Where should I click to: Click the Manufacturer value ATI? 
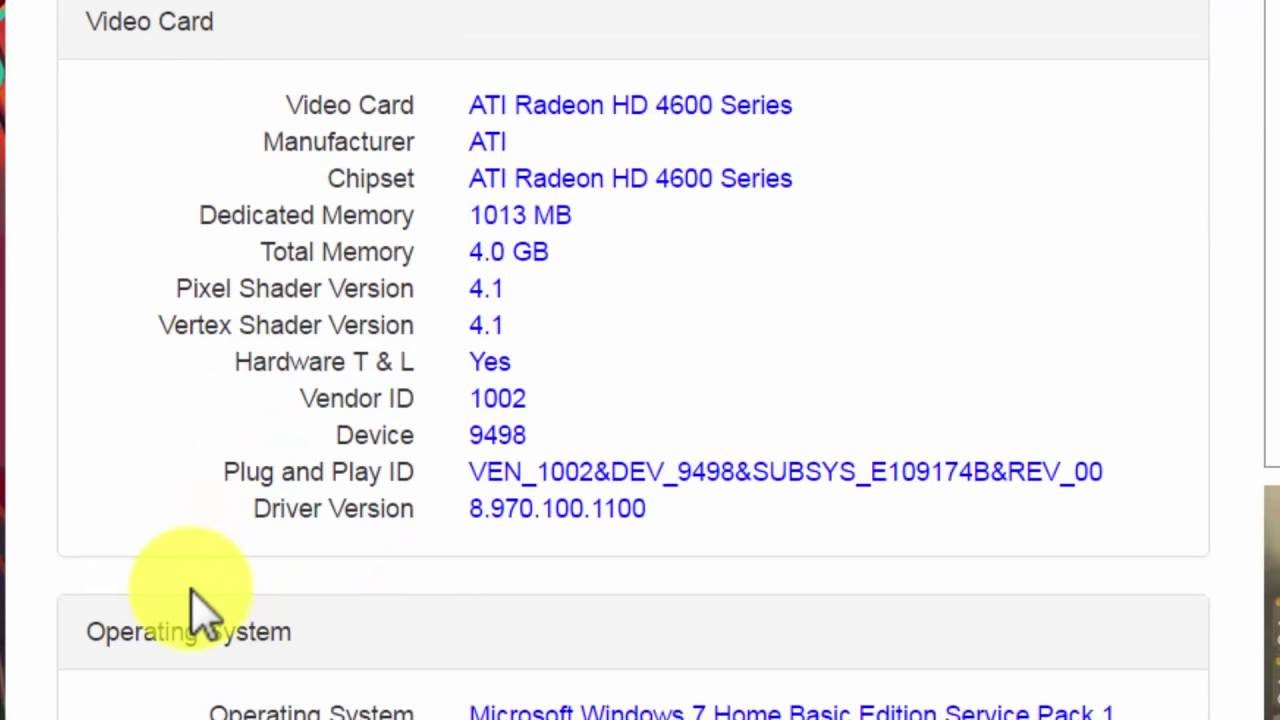click(487, 142)
